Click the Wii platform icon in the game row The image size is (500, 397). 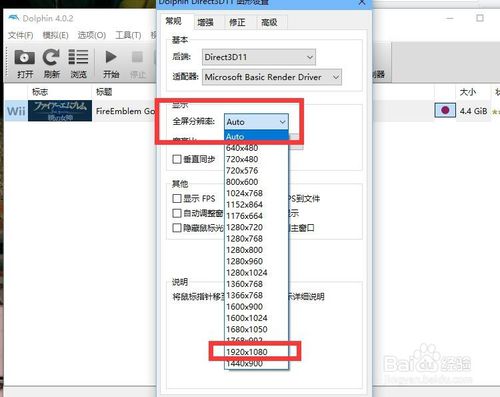[x=16, y=111]
